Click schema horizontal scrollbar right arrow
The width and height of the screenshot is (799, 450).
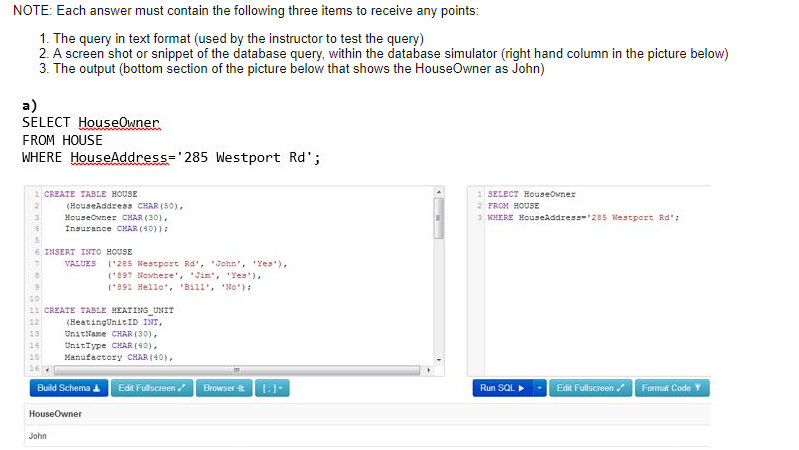pyautogui.click(x=428, y=370)
